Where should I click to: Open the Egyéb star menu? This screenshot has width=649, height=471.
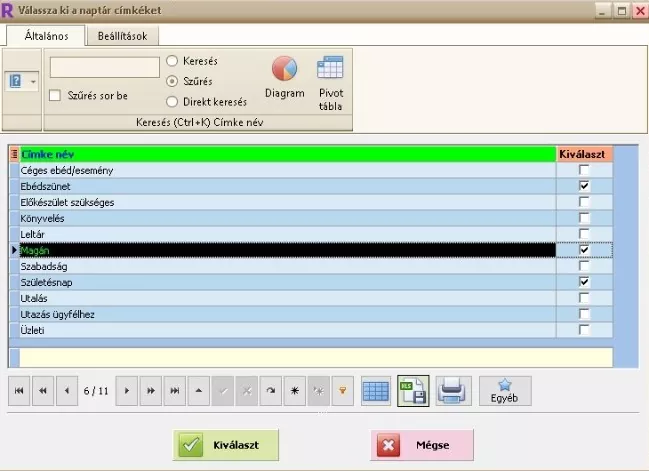coord(505,391)
